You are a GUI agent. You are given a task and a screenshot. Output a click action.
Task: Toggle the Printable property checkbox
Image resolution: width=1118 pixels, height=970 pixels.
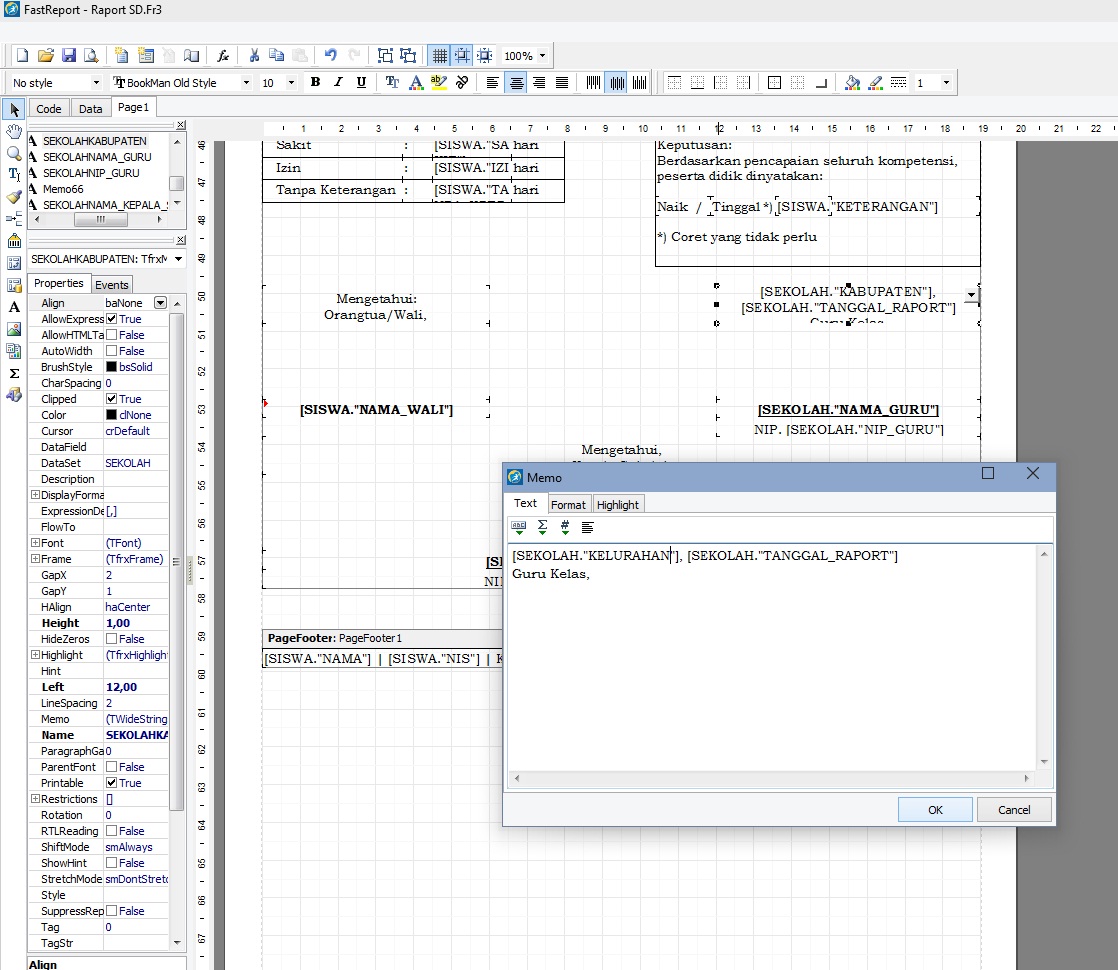pyautogui.click(x=112, y=783)
